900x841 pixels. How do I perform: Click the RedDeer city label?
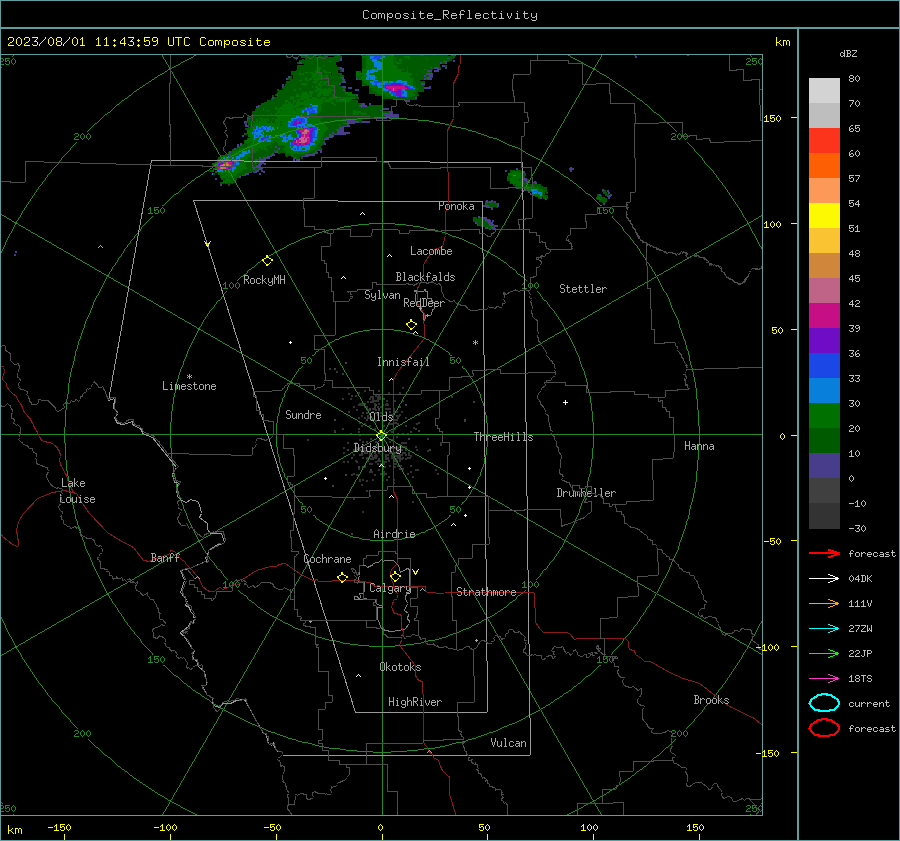point(424,303)
